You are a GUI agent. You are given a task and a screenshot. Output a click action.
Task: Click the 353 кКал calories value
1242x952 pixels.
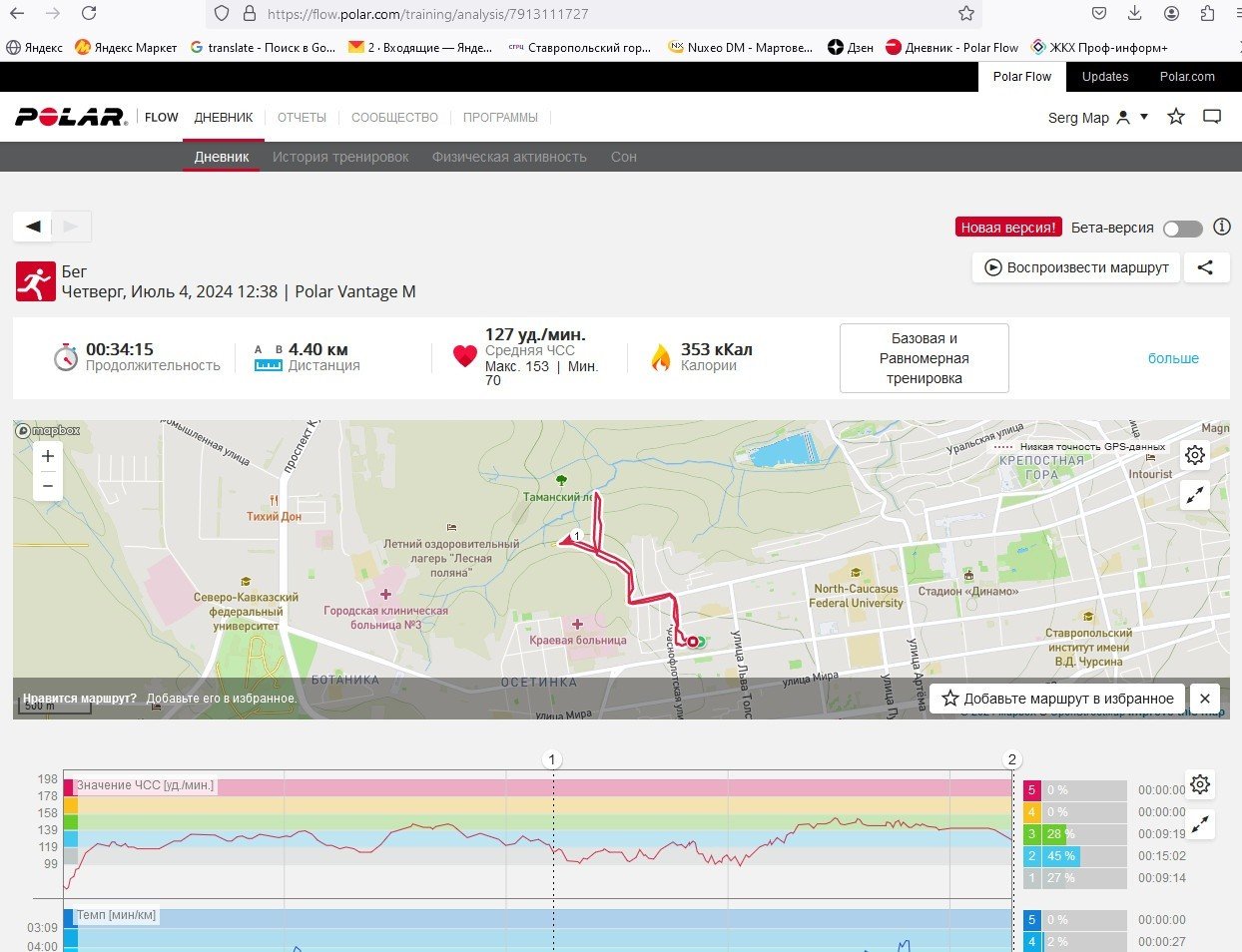point(717,349)
